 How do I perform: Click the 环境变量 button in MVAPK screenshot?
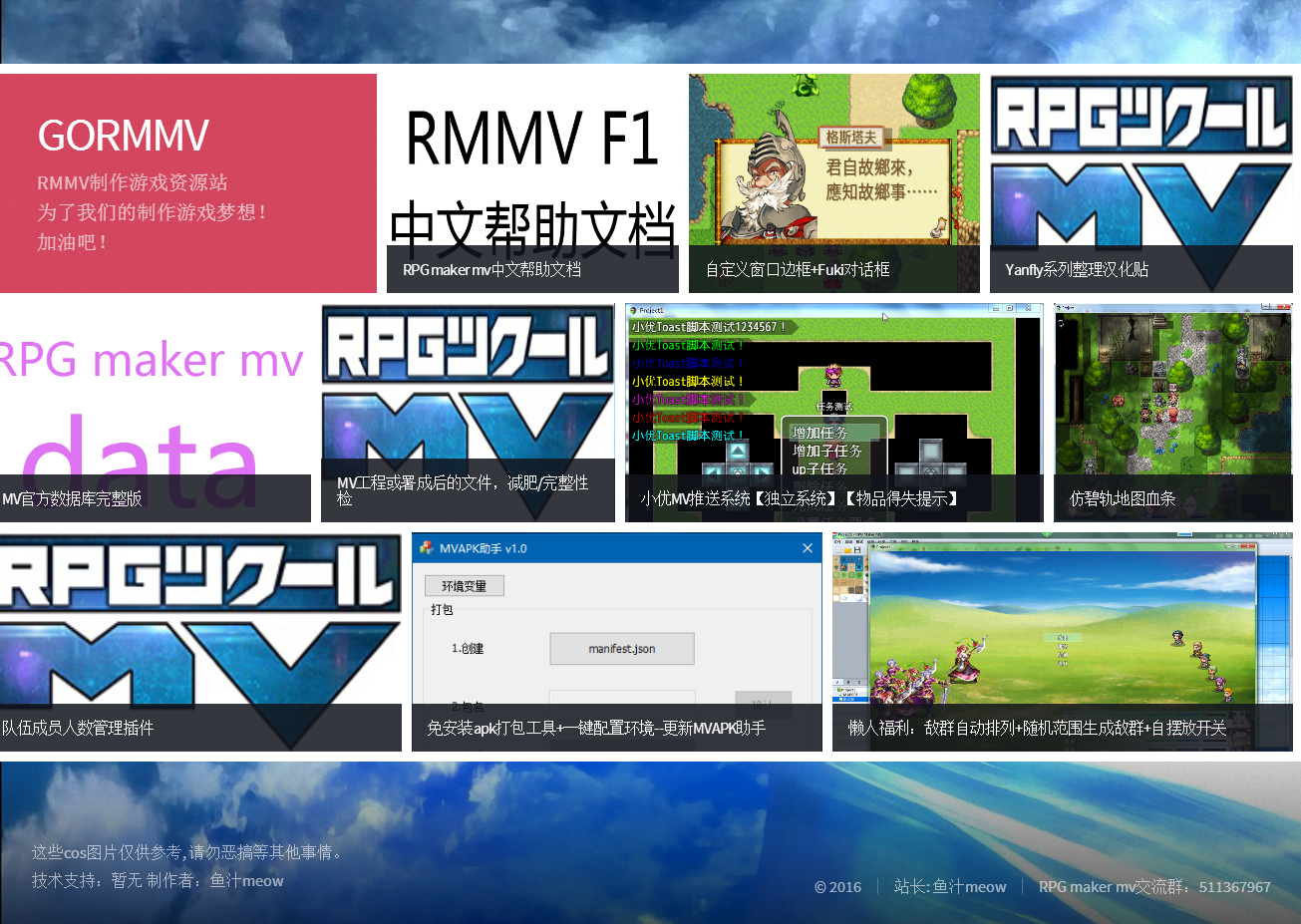[x=465, y=586]
